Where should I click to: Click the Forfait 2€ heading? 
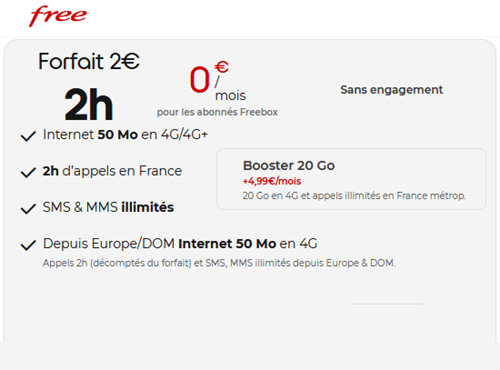pyautogui.click(x=89, y=61)
